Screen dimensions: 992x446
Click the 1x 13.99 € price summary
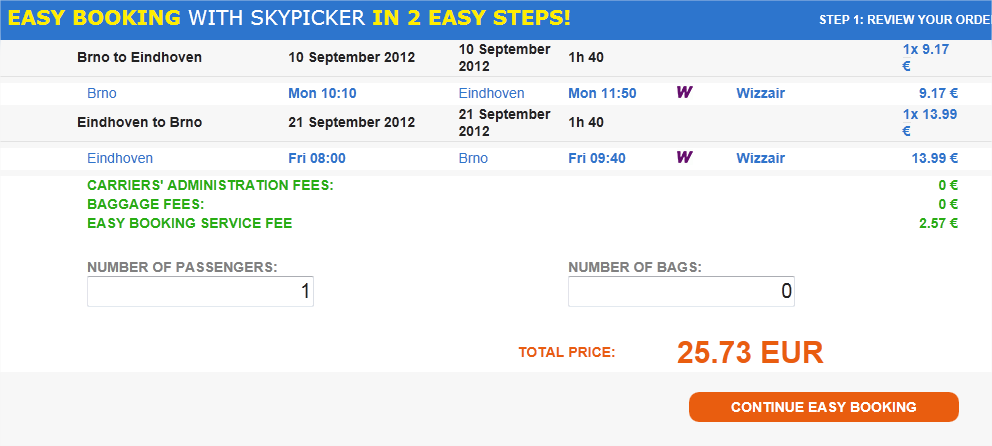point(930,123)
